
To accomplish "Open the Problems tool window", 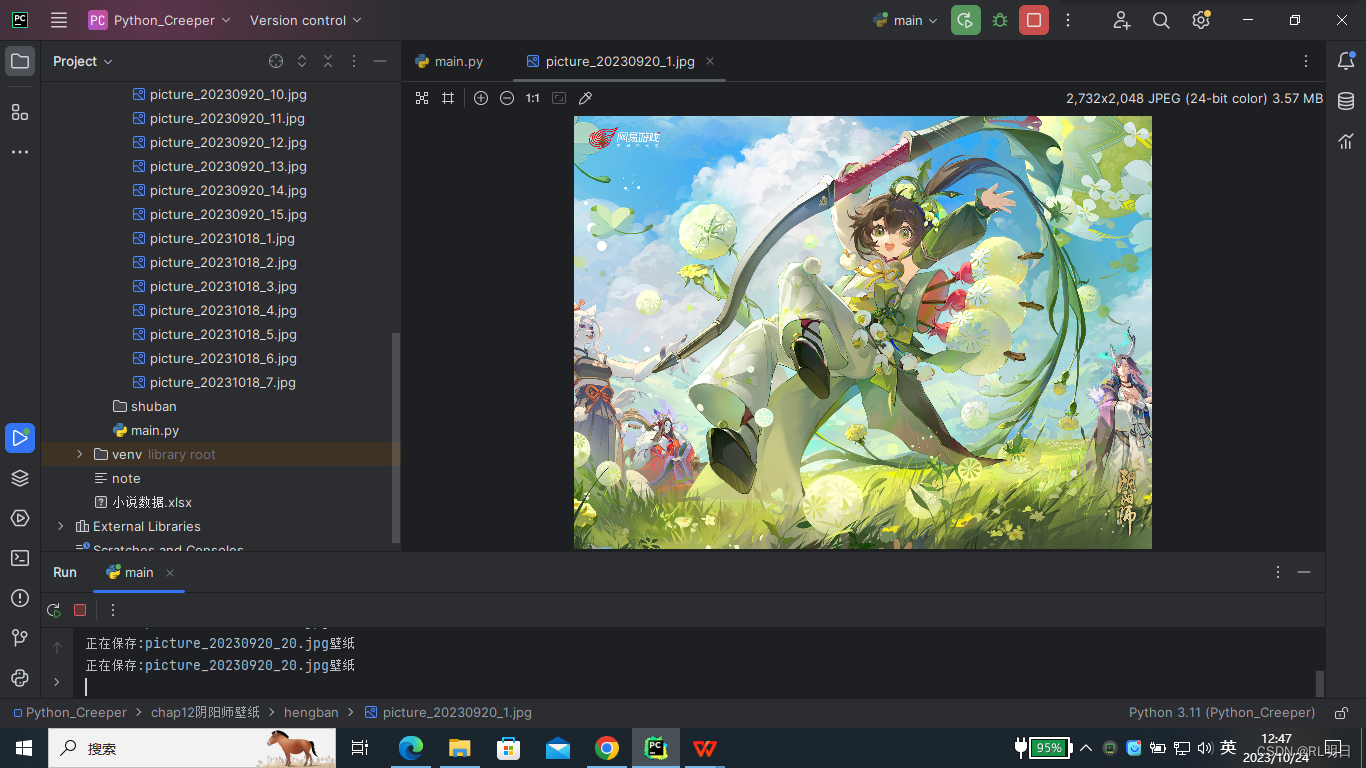I will [x=20, y=598].
